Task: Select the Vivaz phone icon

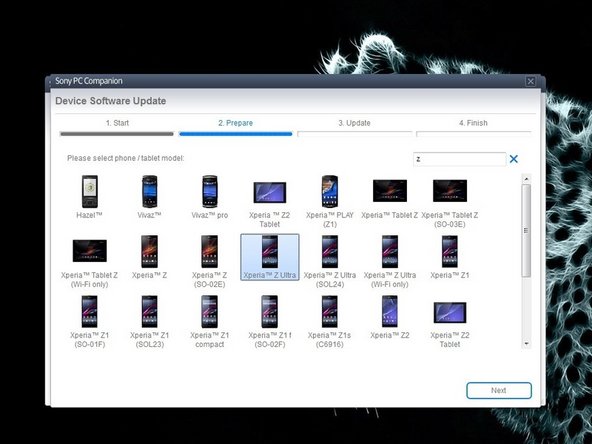Action: pyautogui.click(x=150, y=191)
